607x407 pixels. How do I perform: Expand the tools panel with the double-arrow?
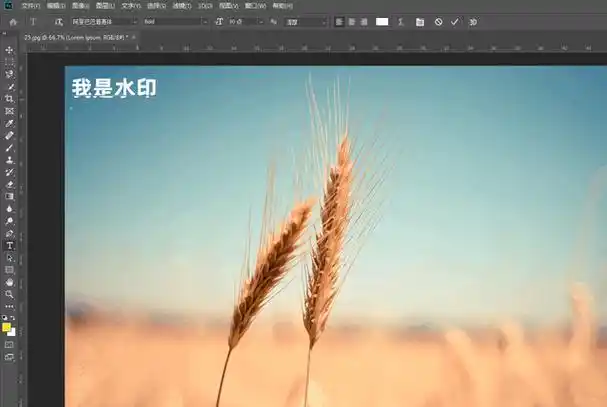point(5,34)
